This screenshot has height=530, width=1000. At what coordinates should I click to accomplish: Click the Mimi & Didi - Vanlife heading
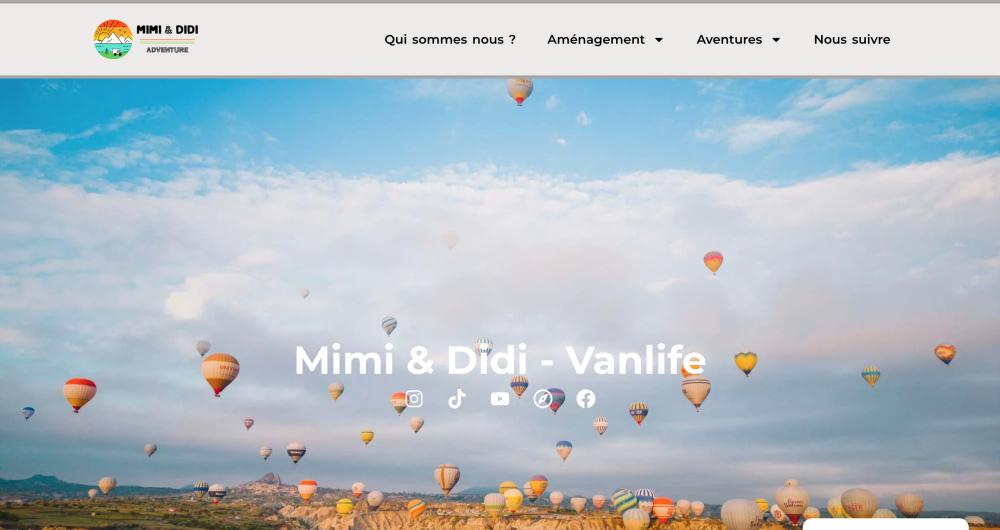(x=500, y=360)
